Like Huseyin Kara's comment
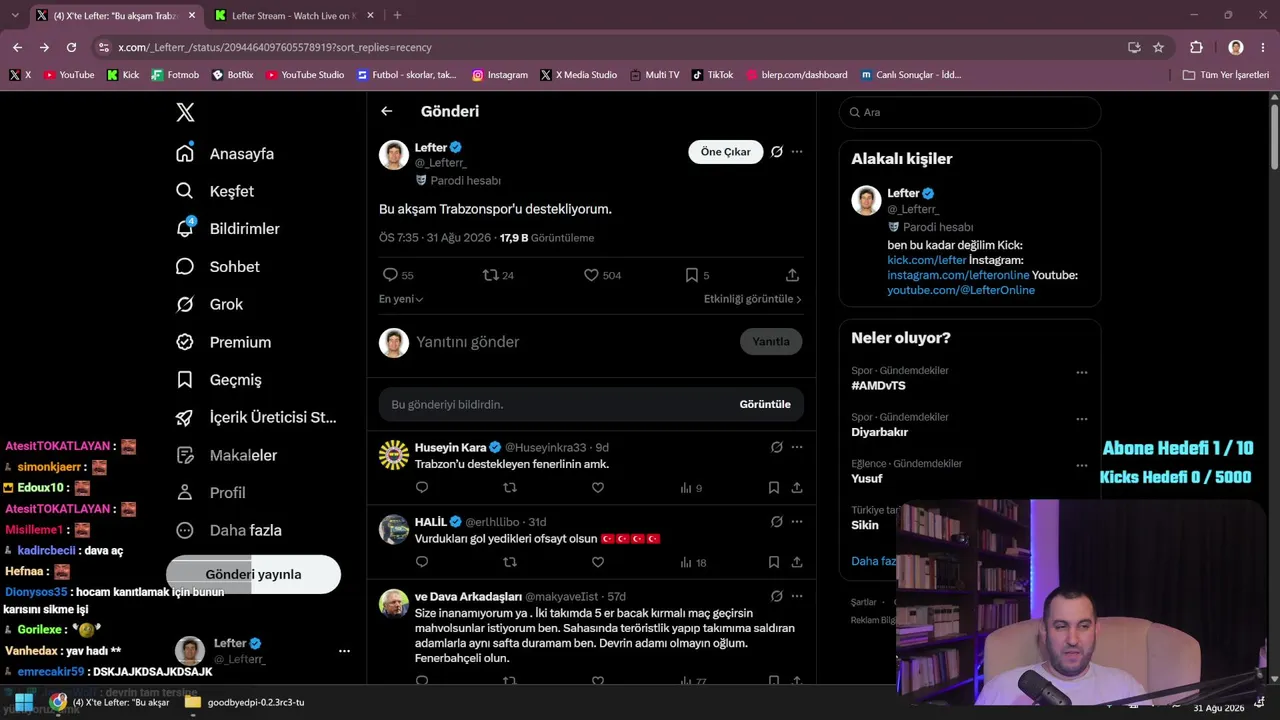Screen dimensions: 1280x720 pyautogui.click(x=598, y=488)
